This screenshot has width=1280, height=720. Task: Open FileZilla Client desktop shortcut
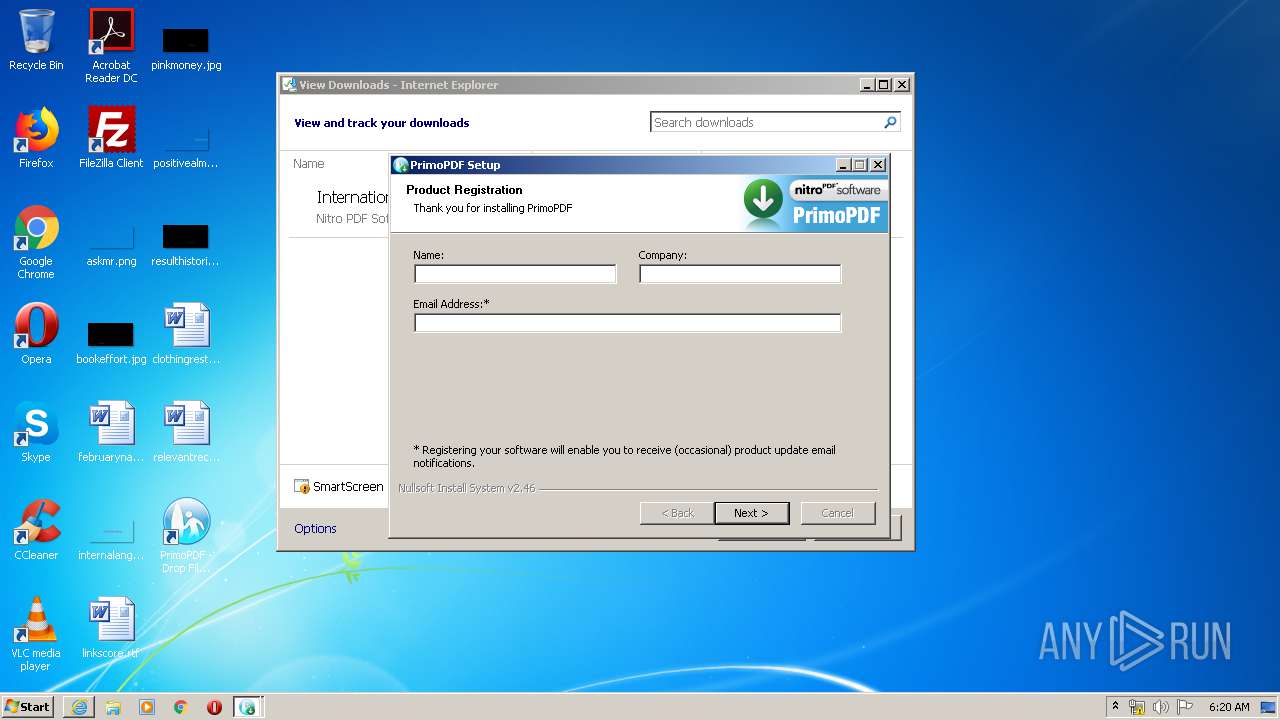pos(111,138)
